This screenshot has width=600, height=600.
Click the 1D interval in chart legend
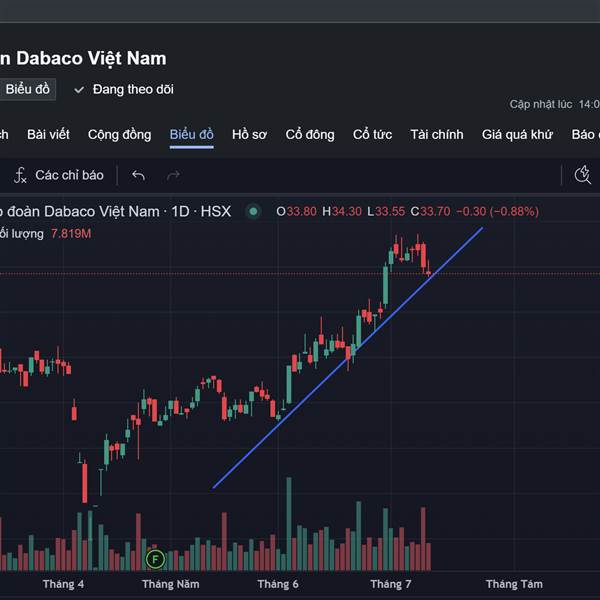(x=180, y=211)
